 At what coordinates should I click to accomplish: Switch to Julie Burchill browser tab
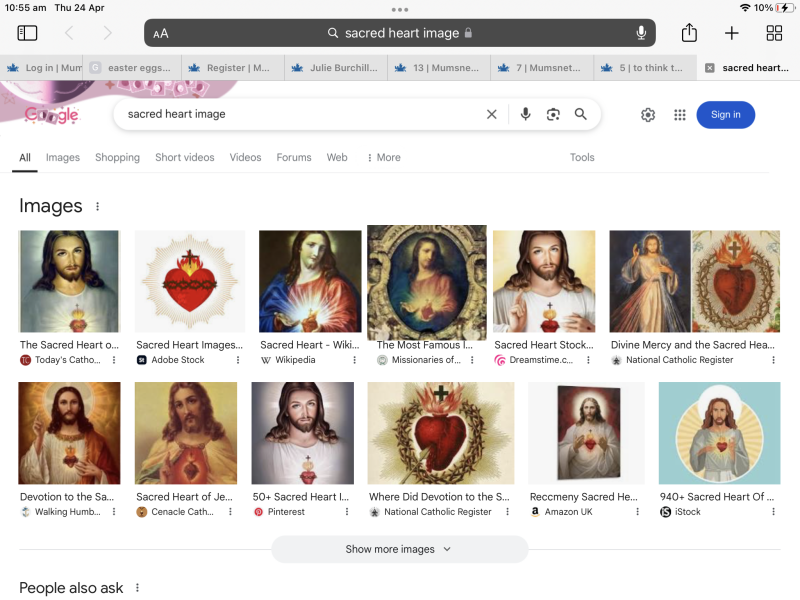(x=336, y=68)
